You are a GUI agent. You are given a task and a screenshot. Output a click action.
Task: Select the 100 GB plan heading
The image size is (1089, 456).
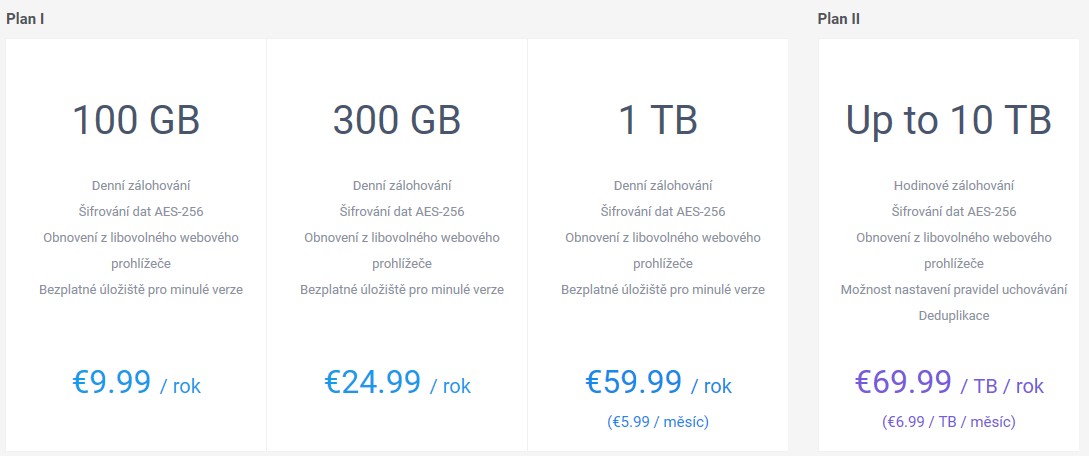point(136,120)
